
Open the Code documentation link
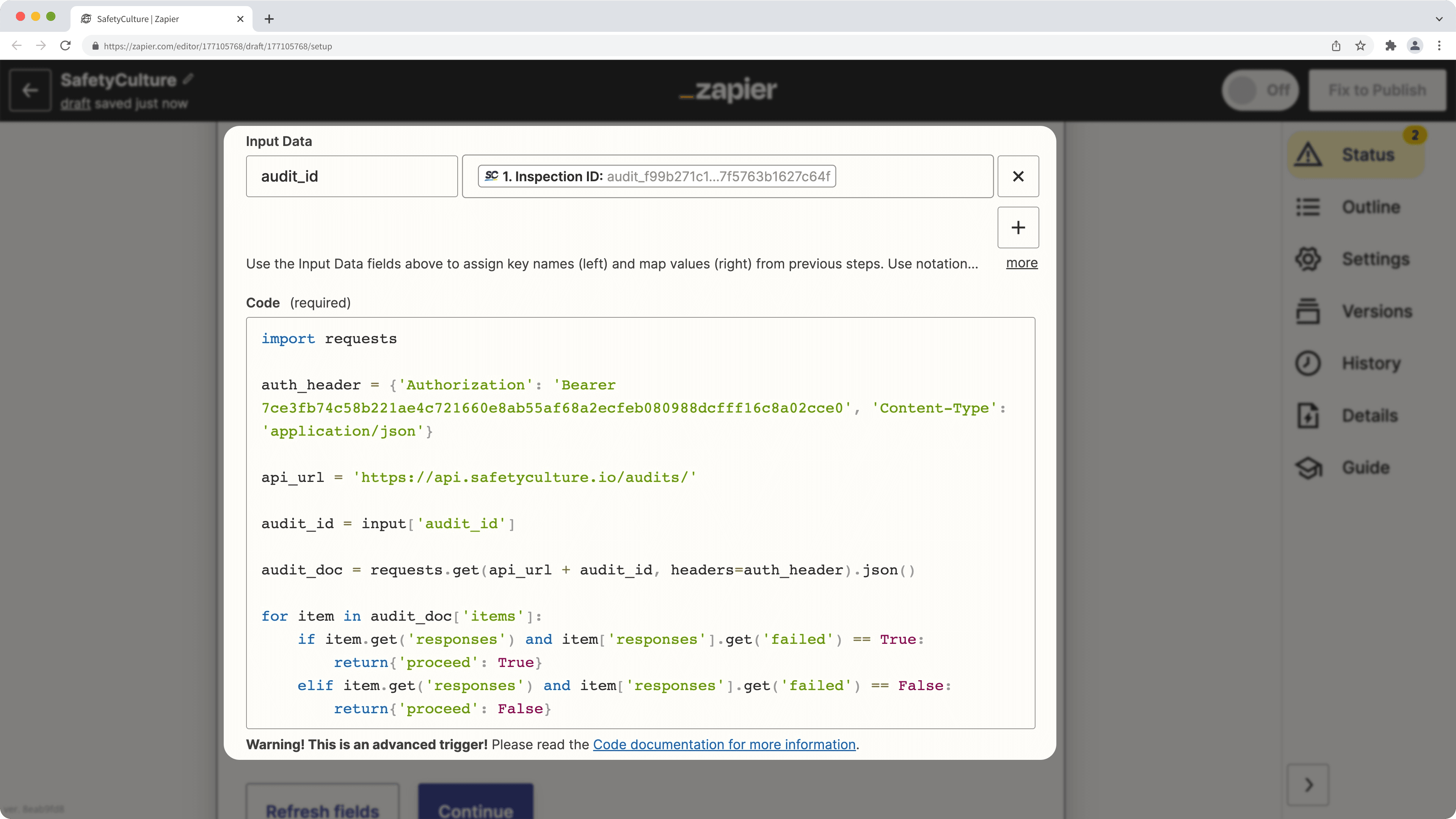724,744
